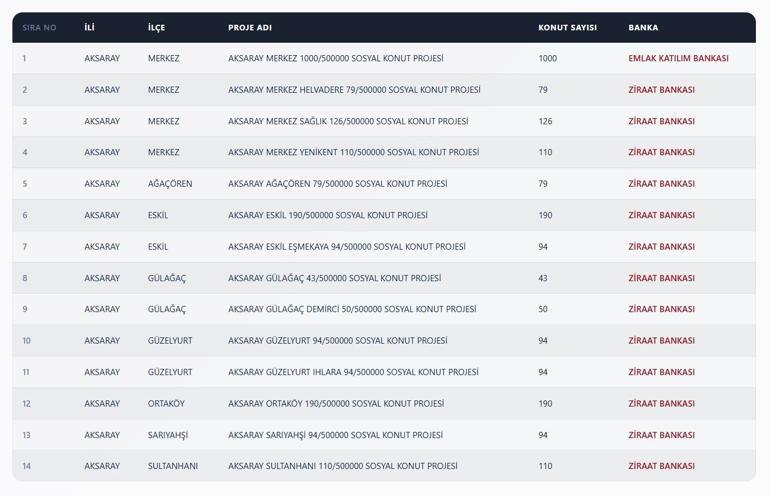The width and height of the screenshot is (770, 496).
Task: Select the SARIYAHŞİ district cell
Action: [x=168, y=435]
